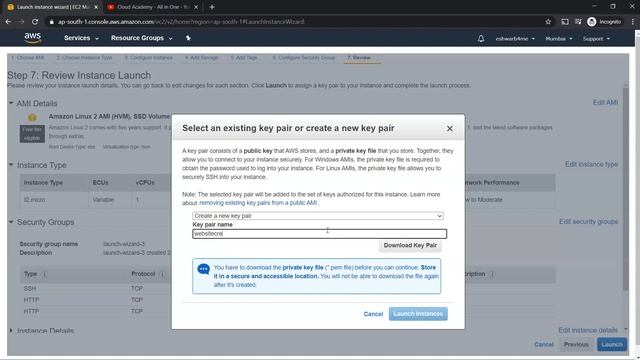Open browser three-dot menu
The image size is (640, 360).
pos(633,22)
